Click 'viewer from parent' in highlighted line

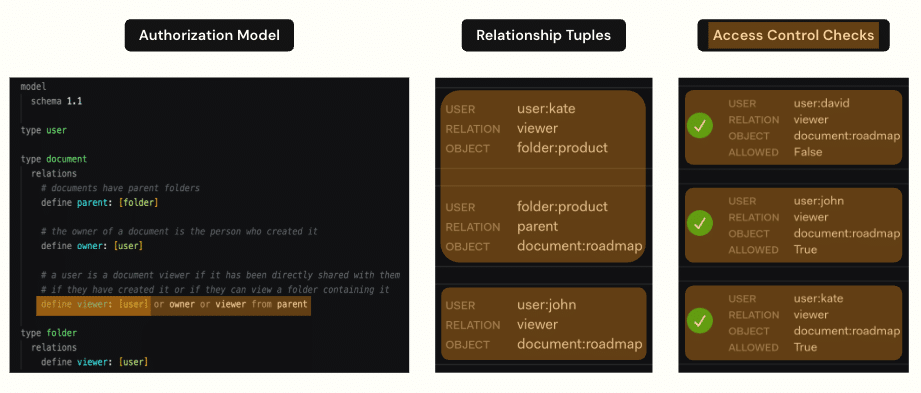pyautogui.click(x=261, y=304)
